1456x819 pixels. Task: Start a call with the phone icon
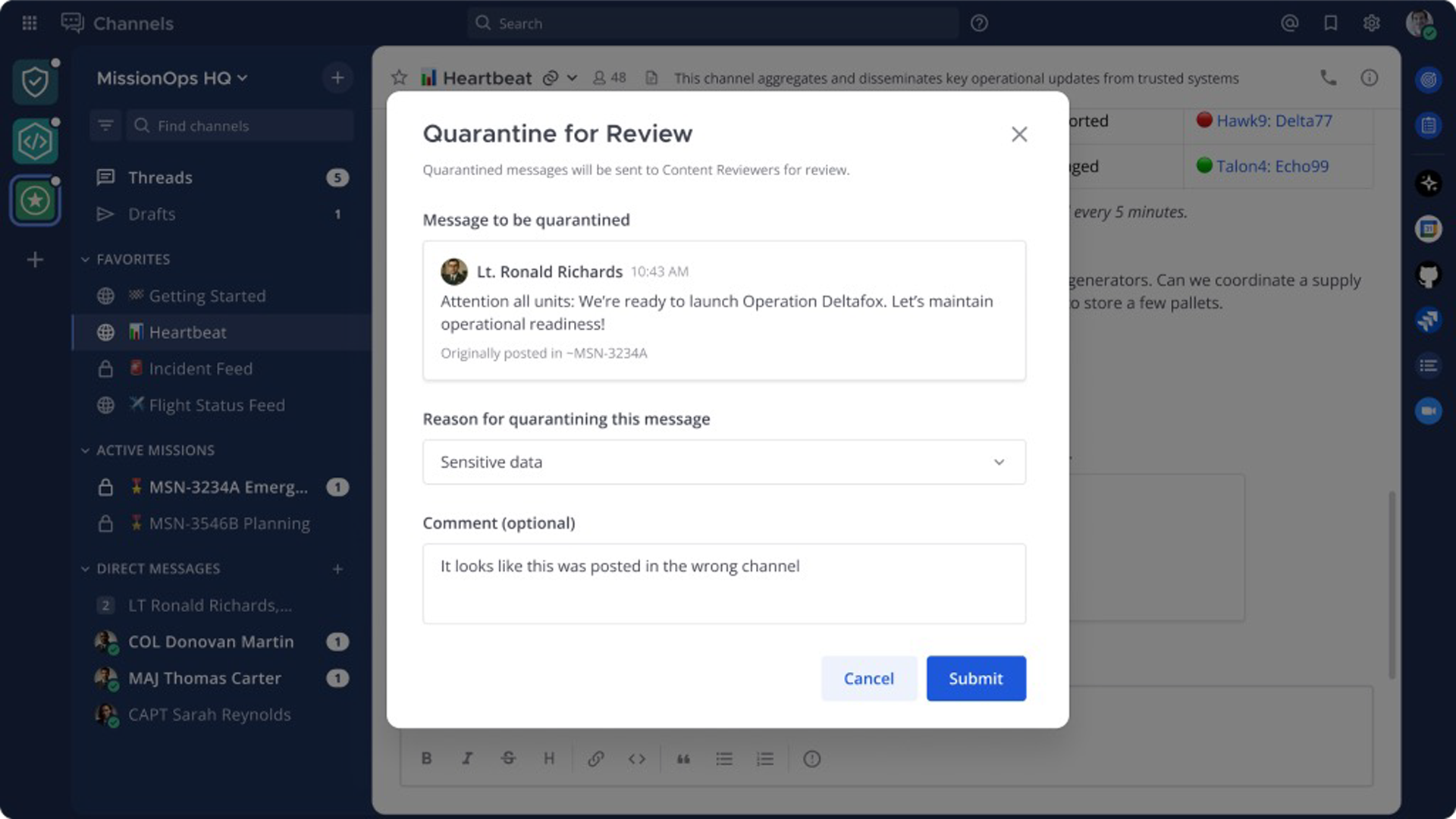click(x=1328, y=77)
